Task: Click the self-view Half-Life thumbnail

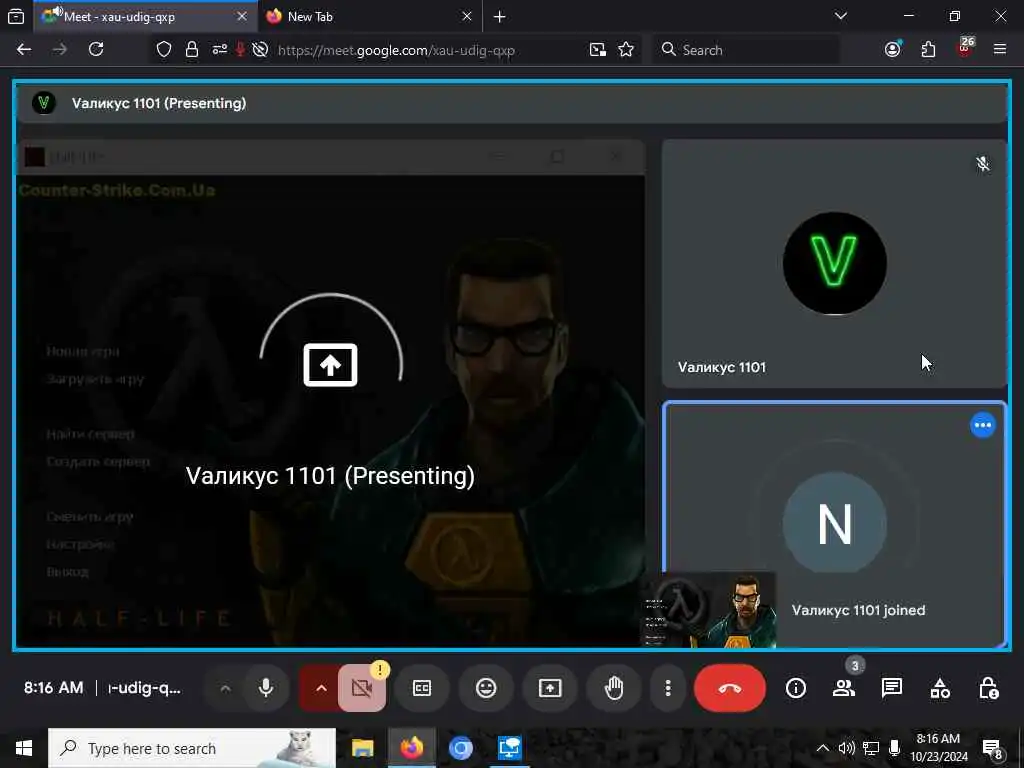Action: 710,609
